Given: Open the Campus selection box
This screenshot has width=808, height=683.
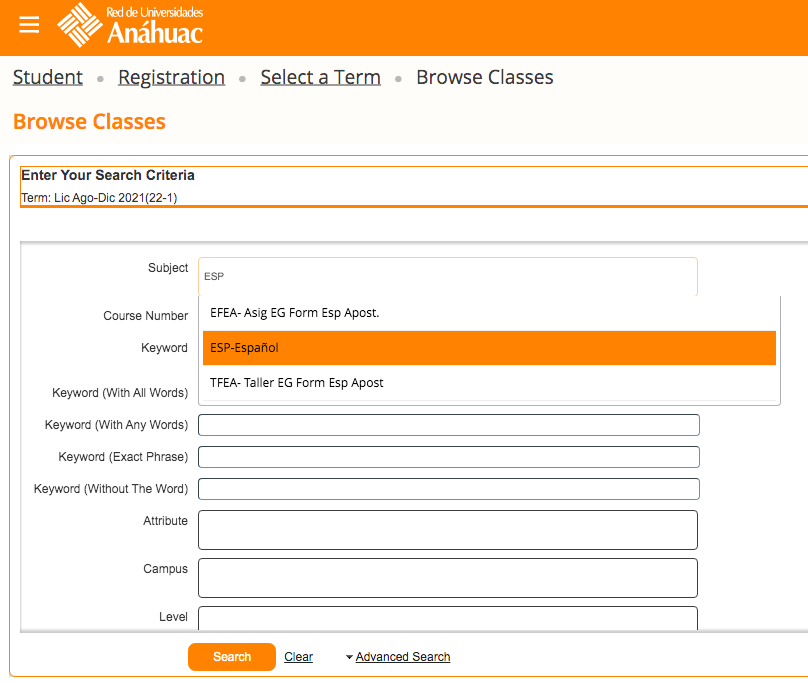Looking at the screenshot, I should point(447,578).
